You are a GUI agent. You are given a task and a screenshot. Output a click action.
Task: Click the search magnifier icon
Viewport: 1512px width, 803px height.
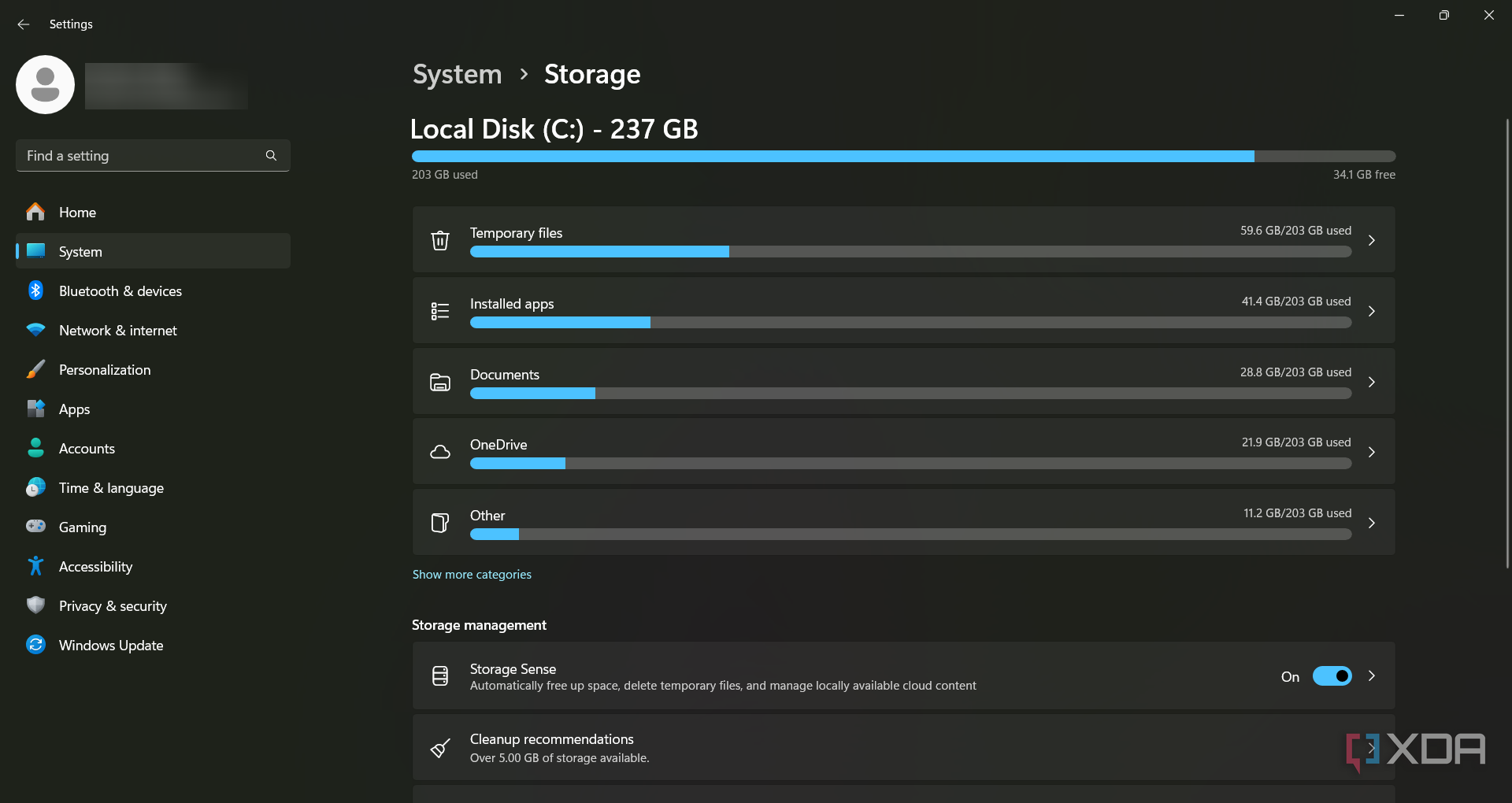point(271,156)
